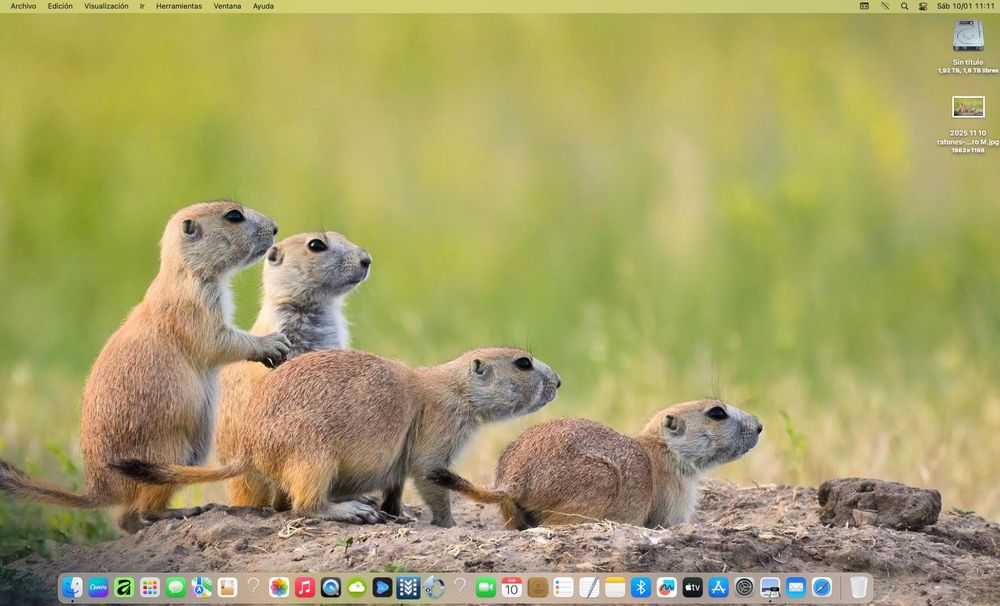Screen dimensions: 1000x606
Task: Click the Spotlight search magnifier icon
Action: [x=904, y=6]
